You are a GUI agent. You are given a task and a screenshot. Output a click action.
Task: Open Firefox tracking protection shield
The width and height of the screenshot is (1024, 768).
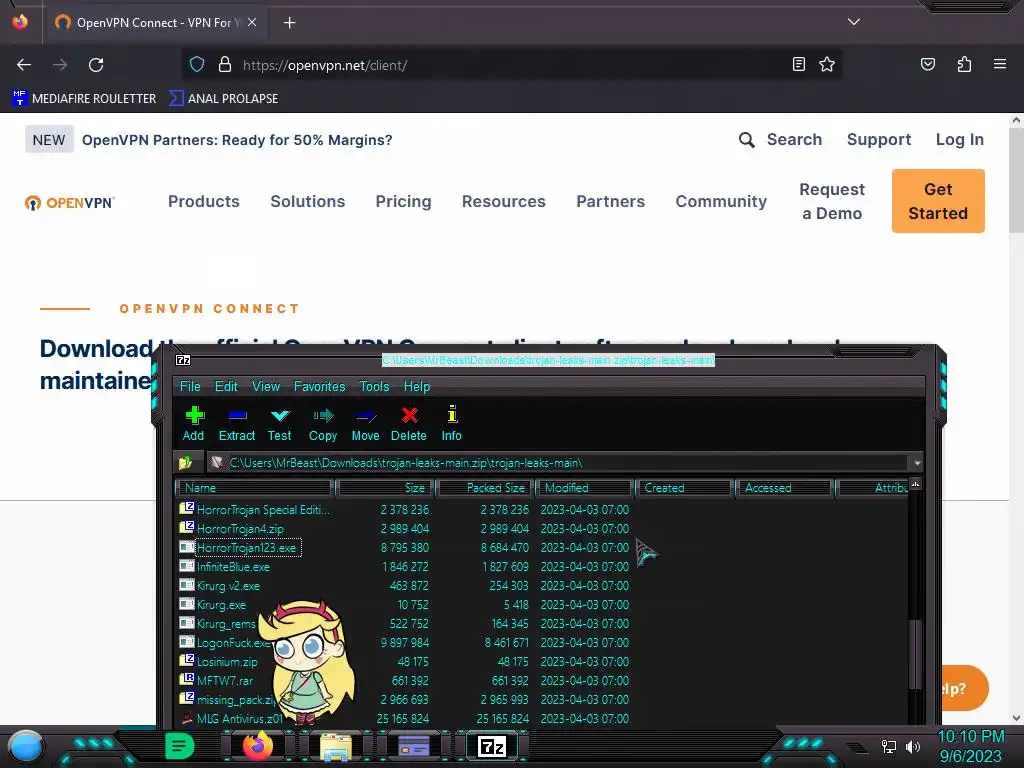tap(197, 65)
